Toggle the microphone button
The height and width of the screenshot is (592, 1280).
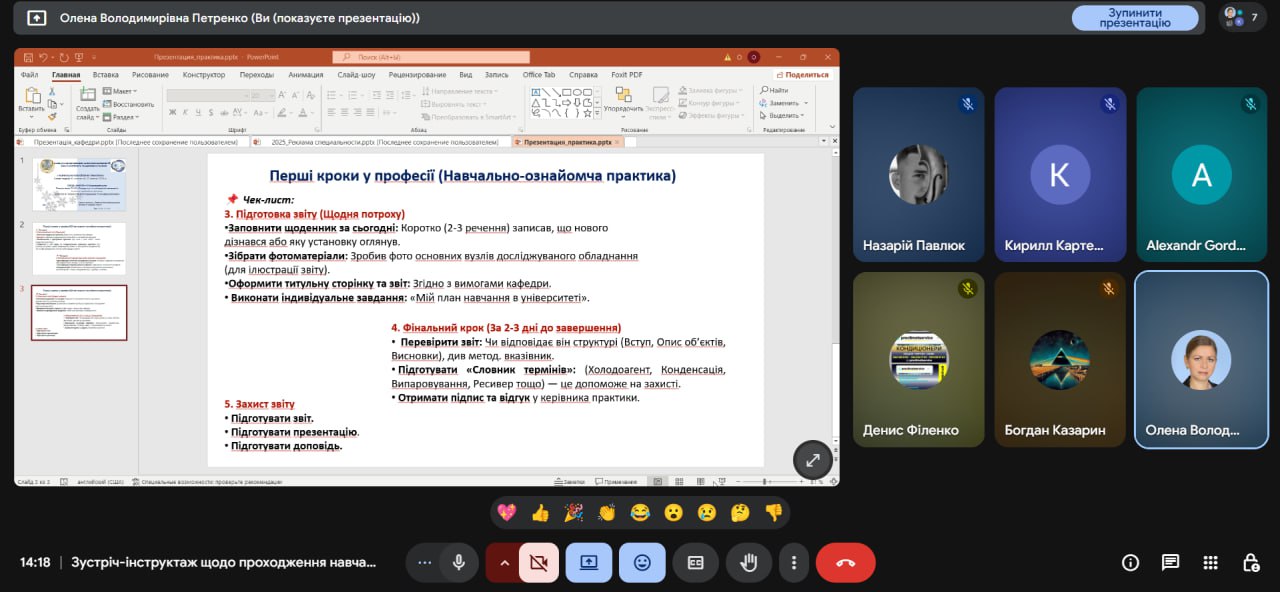click(459, 562)
